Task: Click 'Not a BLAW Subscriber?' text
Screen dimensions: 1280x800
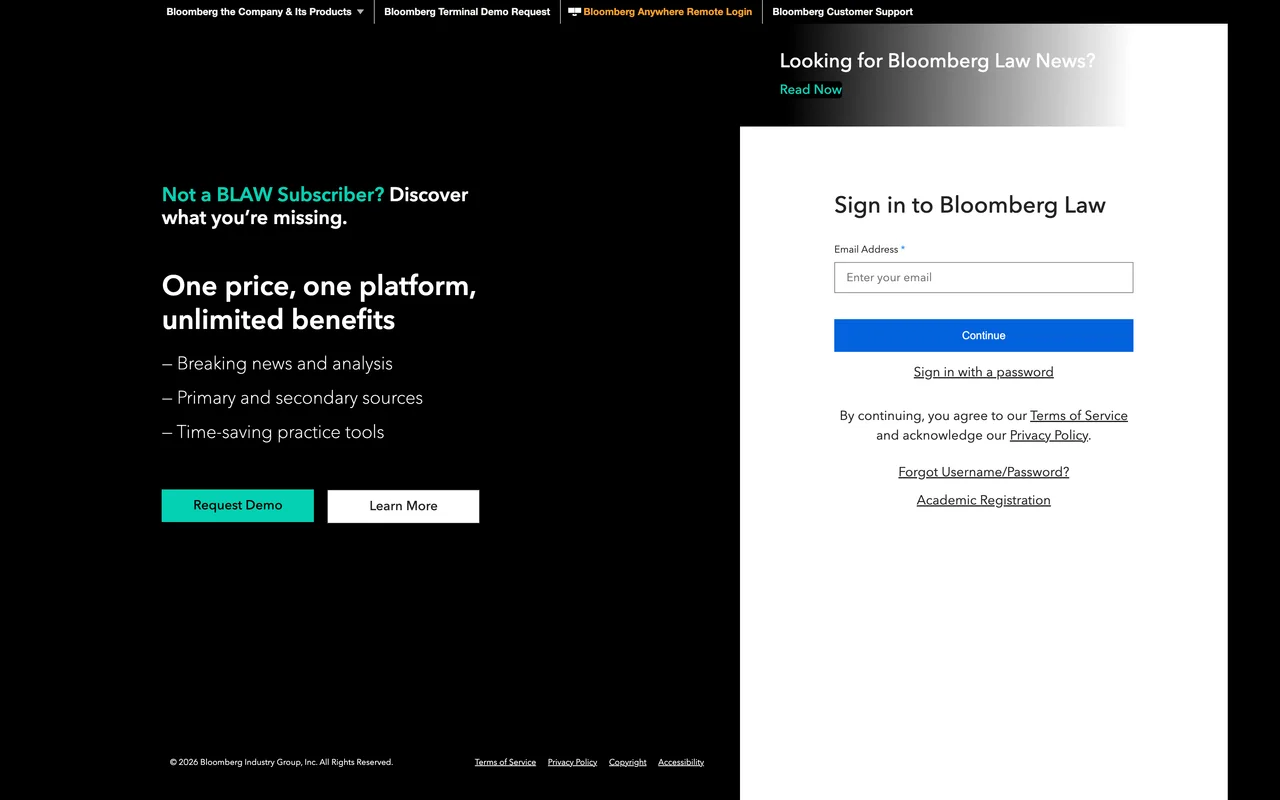Action: click(x=273, y=194)
